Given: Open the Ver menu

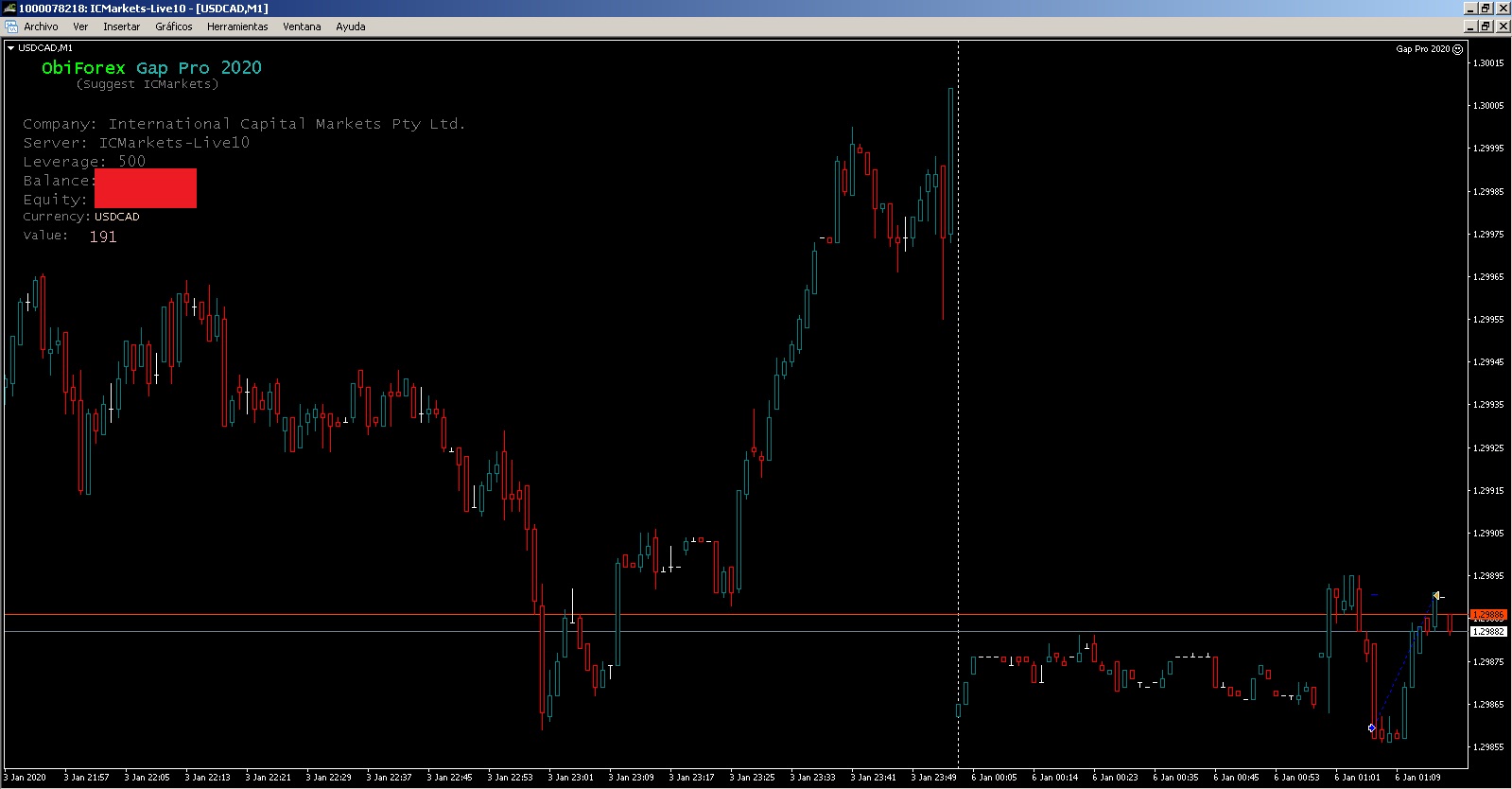Looking at the screenshot, I should (x=80, y=26).
